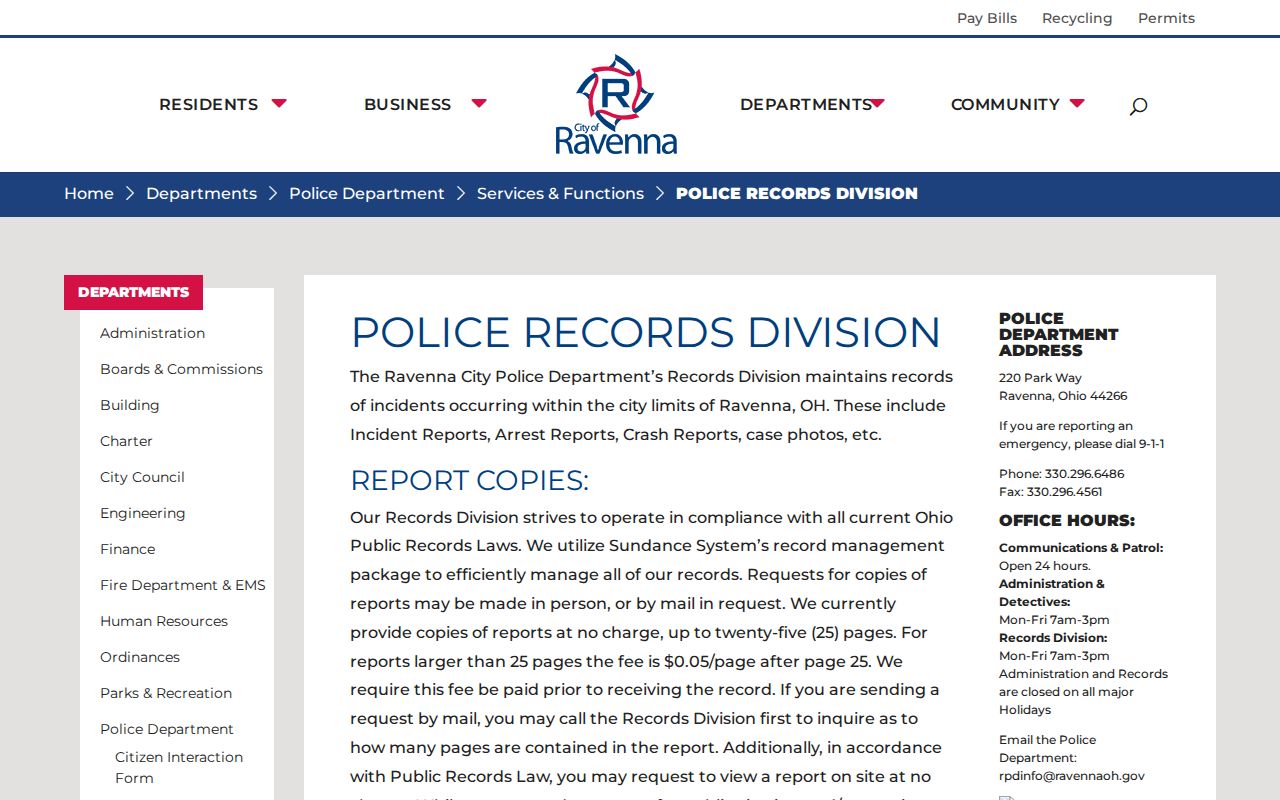
Task: Click fax number 330.296.4561
Action: (x=1064, y=492)
